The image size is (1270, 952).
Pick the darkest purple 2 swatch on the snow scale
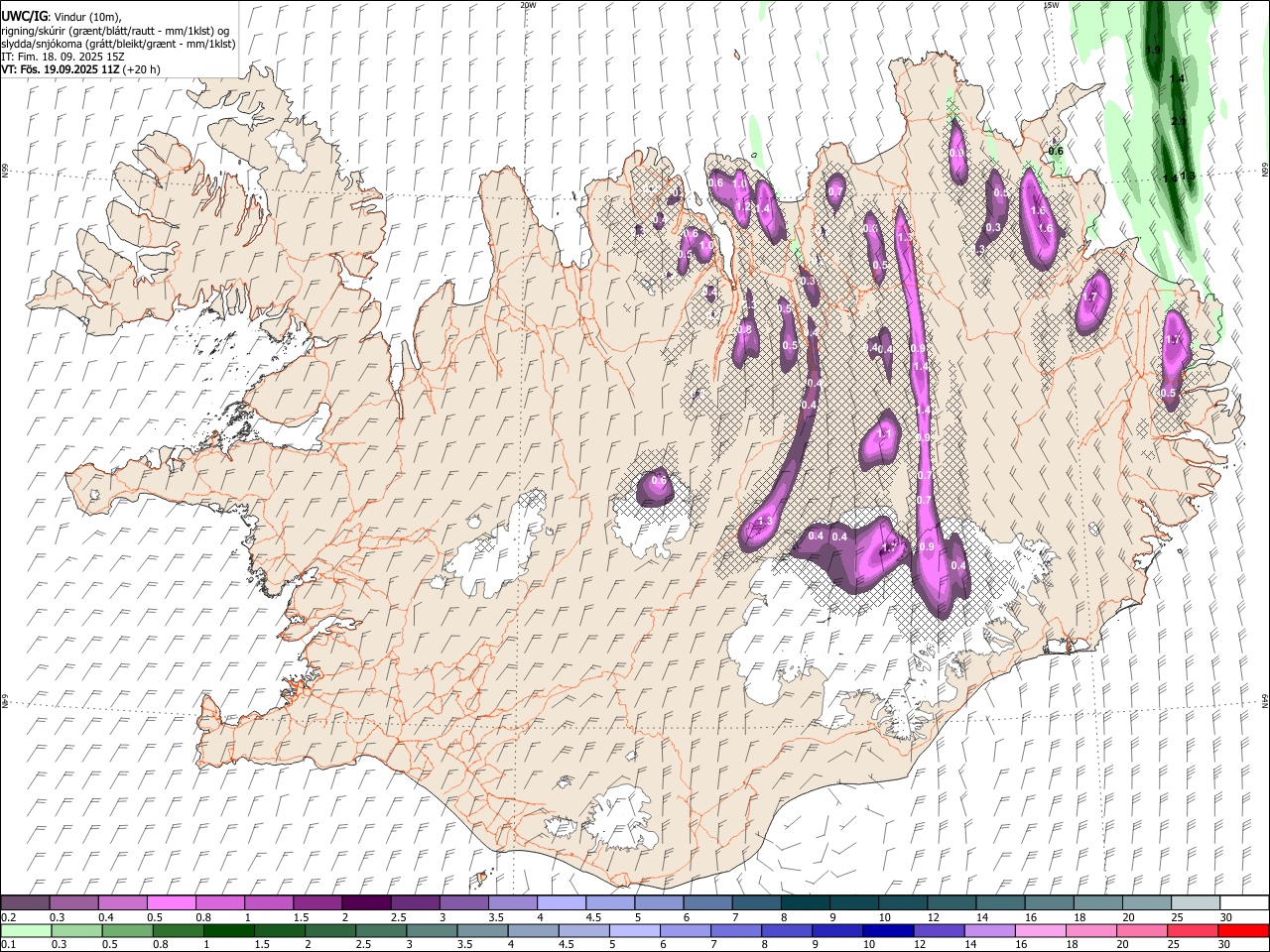point(366,902)
